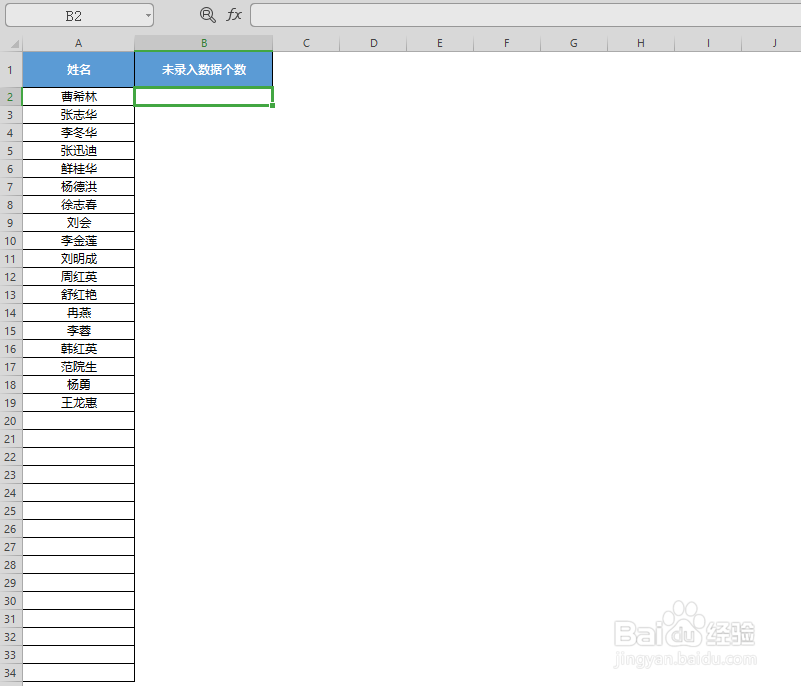The height and width of the screenshot is (686, 801).
Task: Click cell containing 冉燕
Action: [x=78, y=313]
